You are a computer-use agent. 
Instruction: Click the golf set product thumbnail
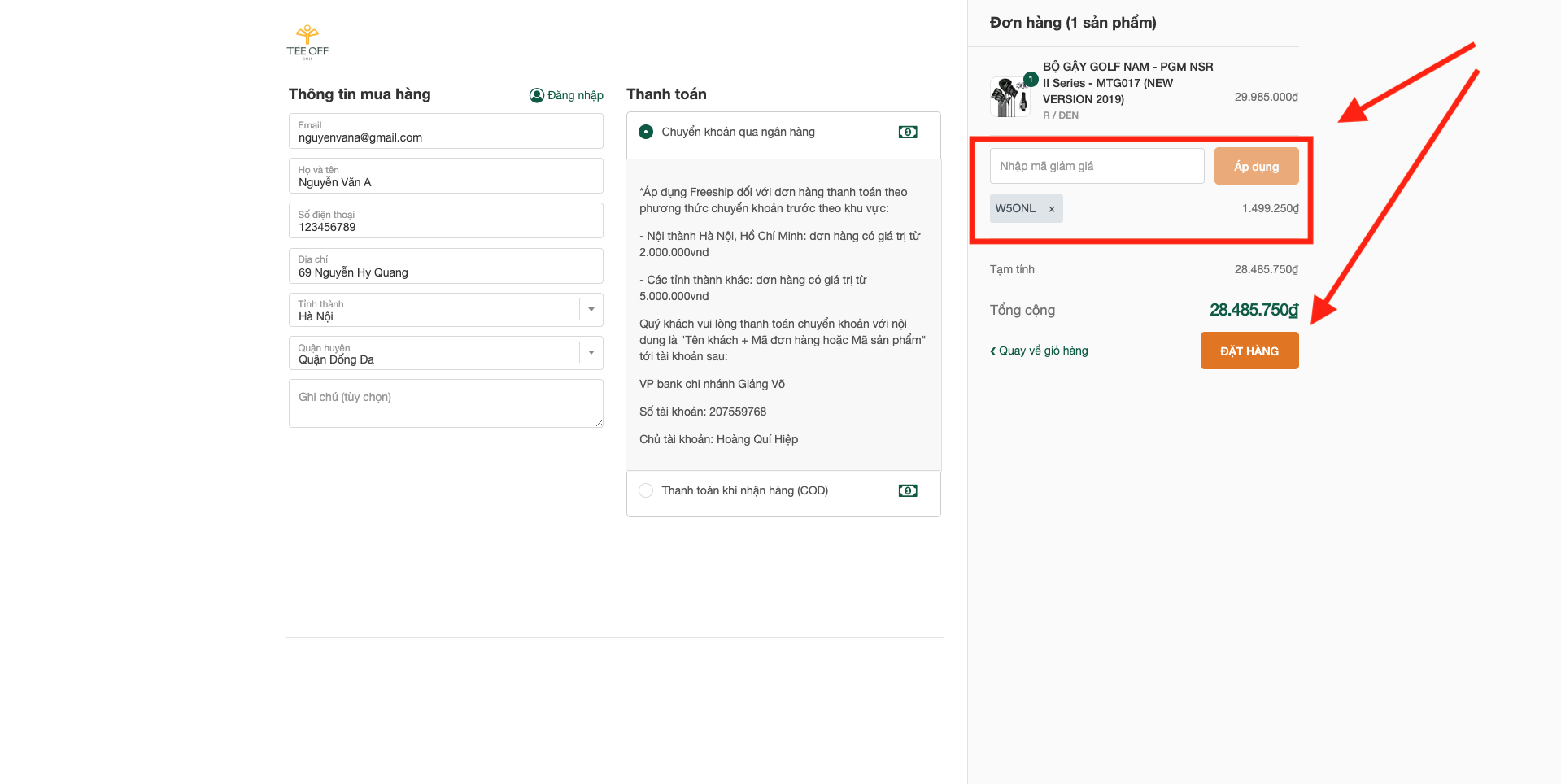point(1009,97)
